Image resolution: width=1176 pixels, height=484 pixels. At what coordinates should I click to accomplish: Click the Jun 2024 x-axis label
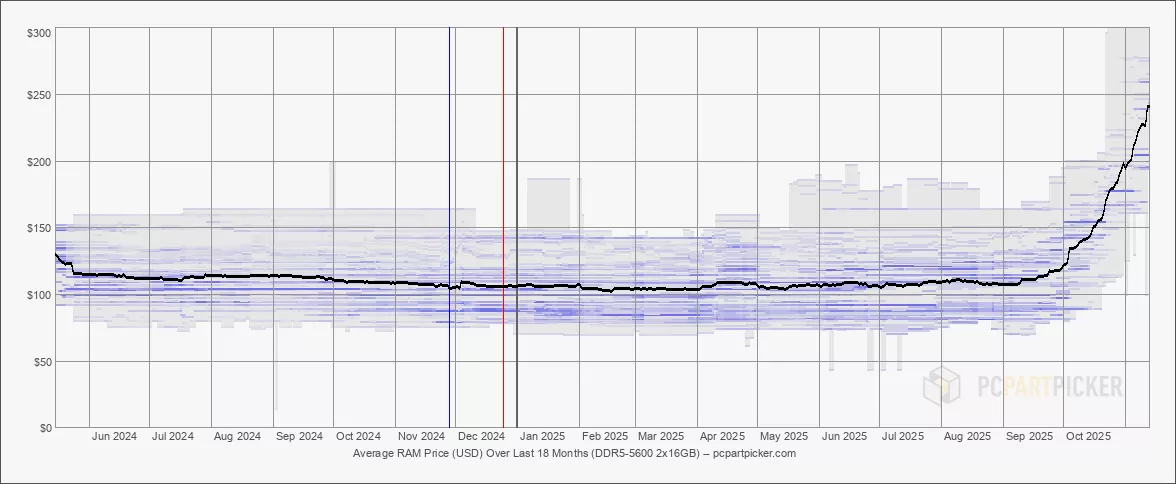tap(114, 437)
